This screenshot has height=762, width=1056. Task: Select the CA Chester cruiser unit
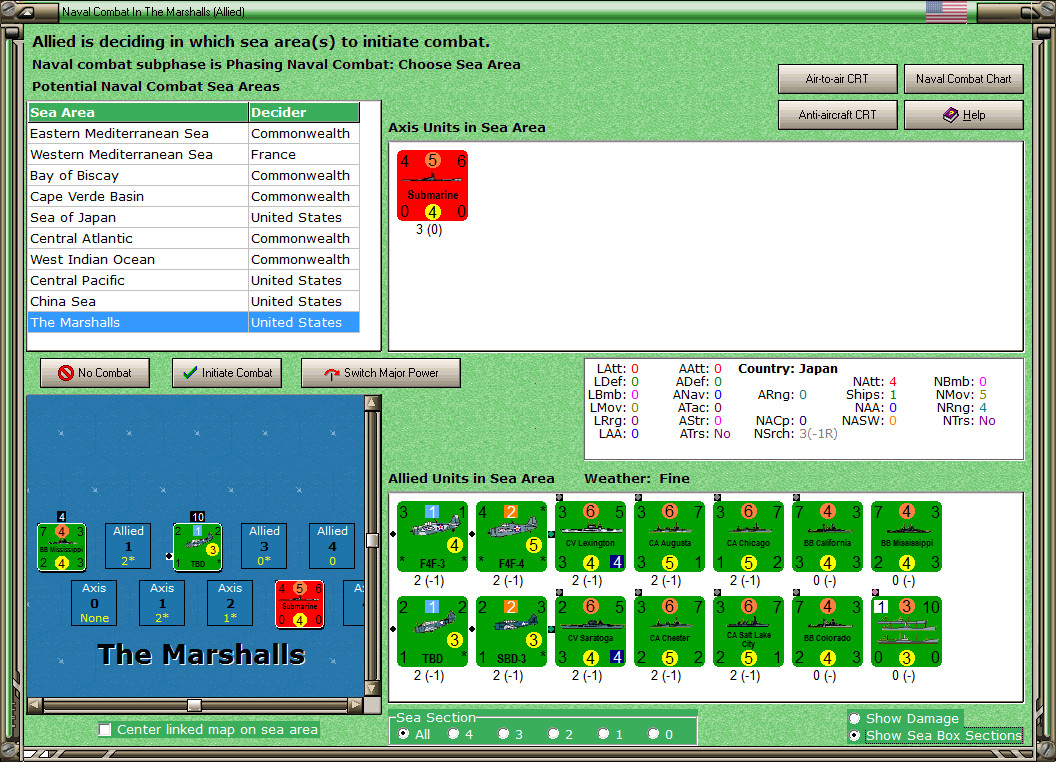pos(669,631)
